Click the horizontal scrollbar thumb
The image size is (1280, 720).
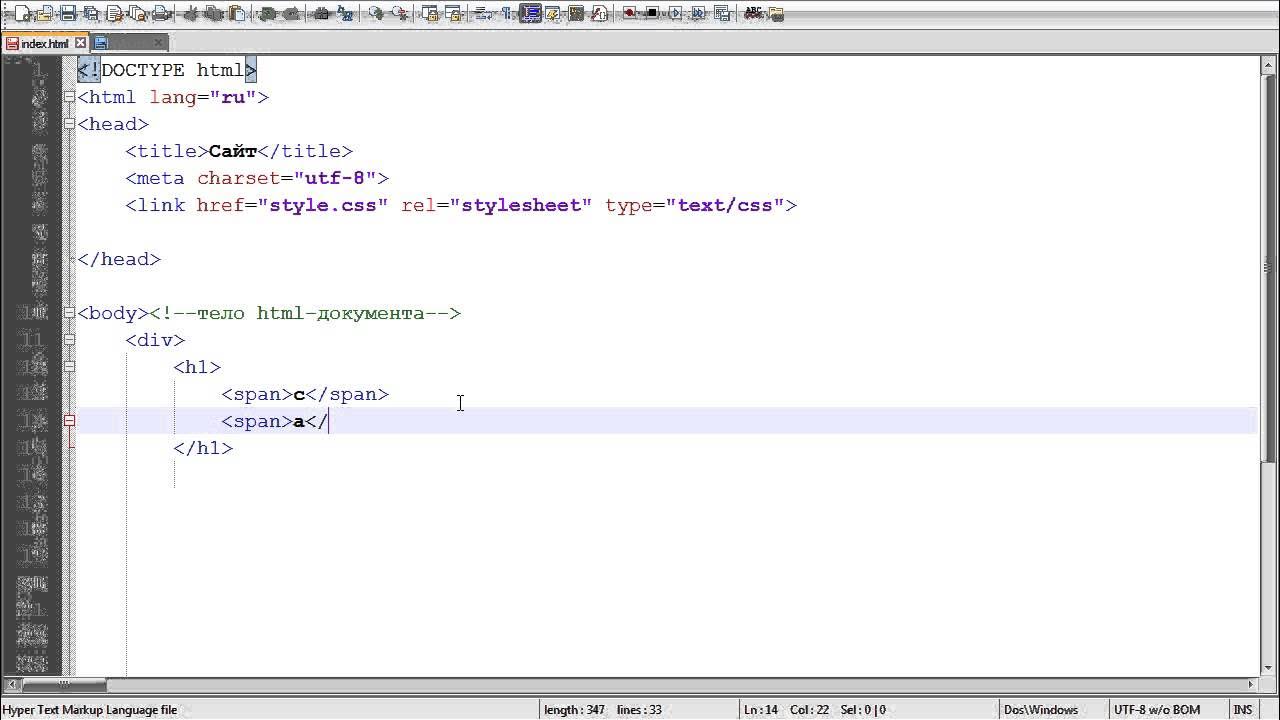(63, 685)
